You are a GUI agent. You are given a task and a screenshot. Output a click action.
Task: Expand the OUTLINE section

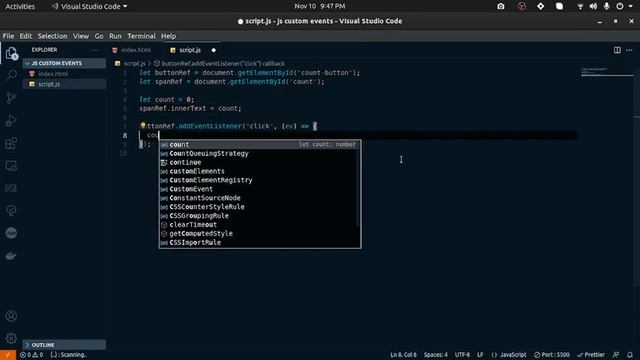(64, 345)
